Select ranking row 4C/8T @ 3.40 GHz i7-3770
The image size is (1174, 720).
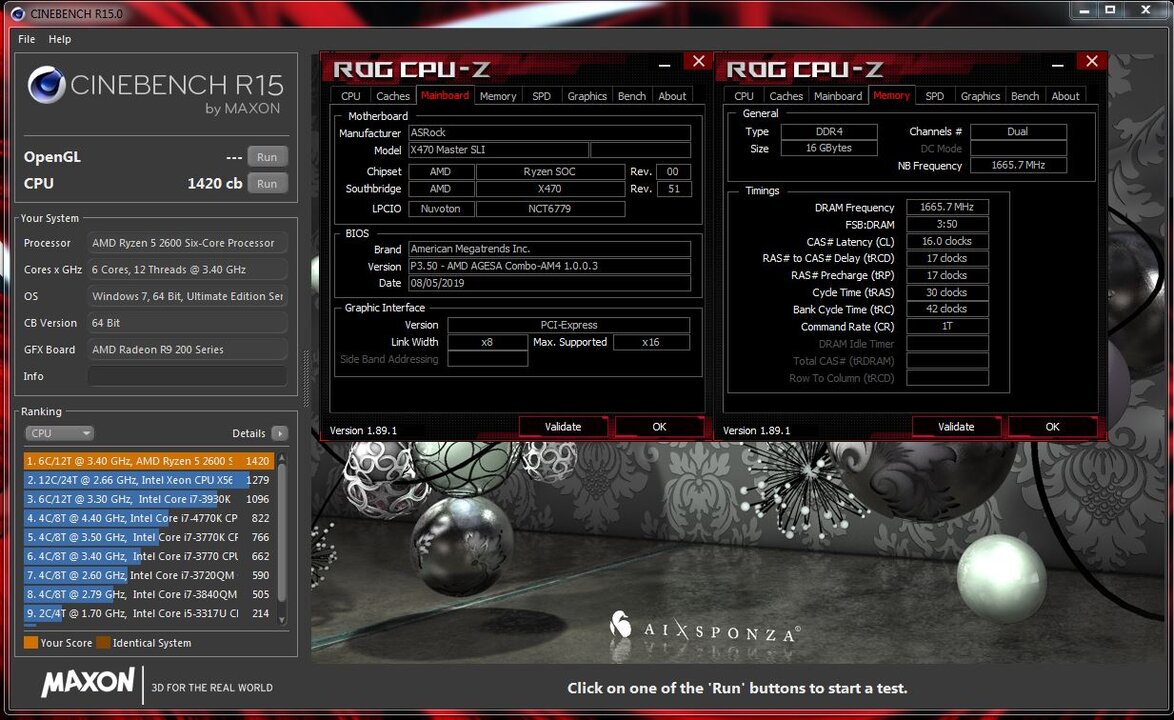(148, 556)
